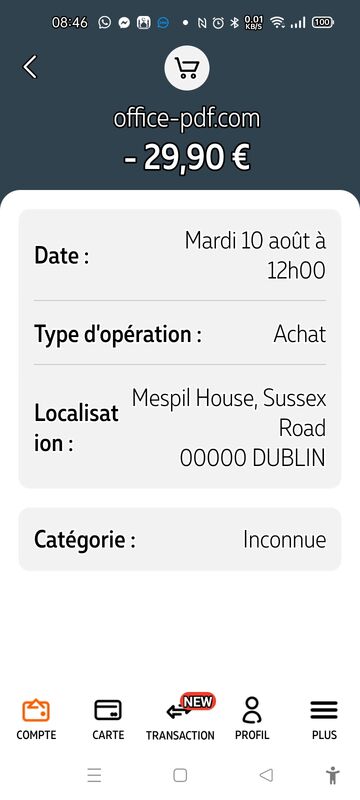360x800 pixels.
Task: Tap the Android home square button
Action: [180, 776]
